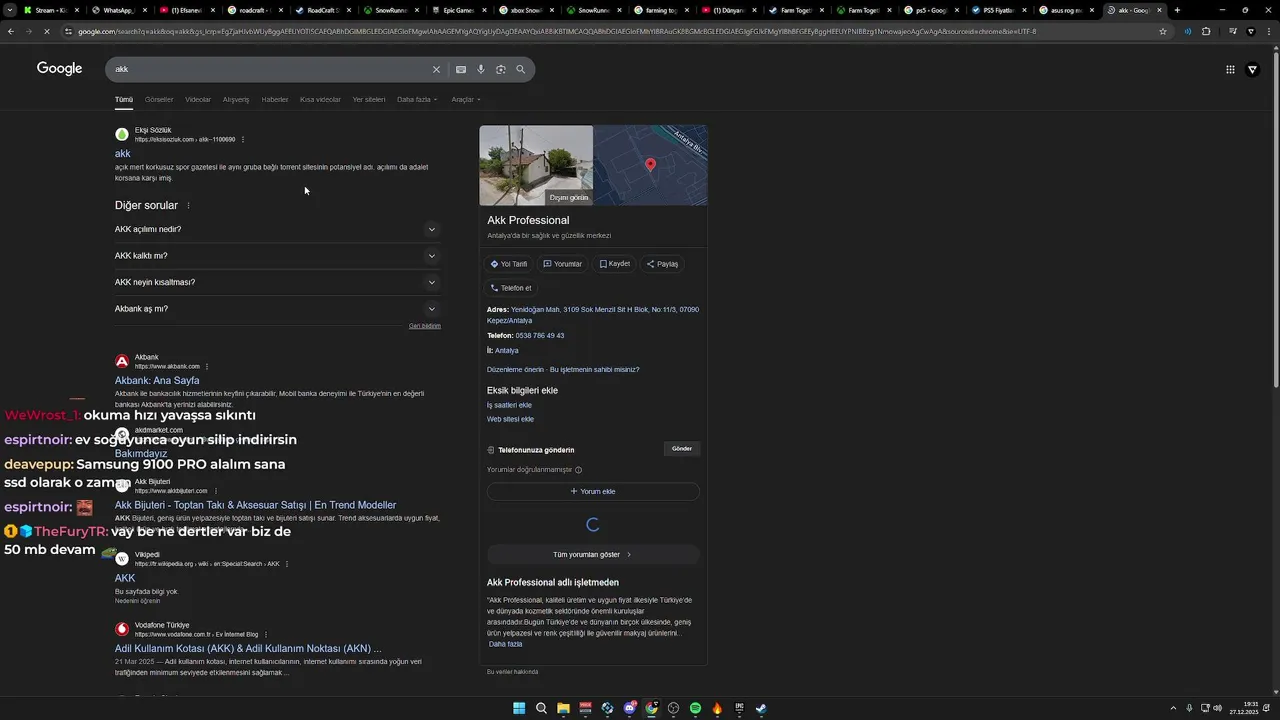
Task: Click 'Kaydet' save button
Action: click(x=615, y=264)
